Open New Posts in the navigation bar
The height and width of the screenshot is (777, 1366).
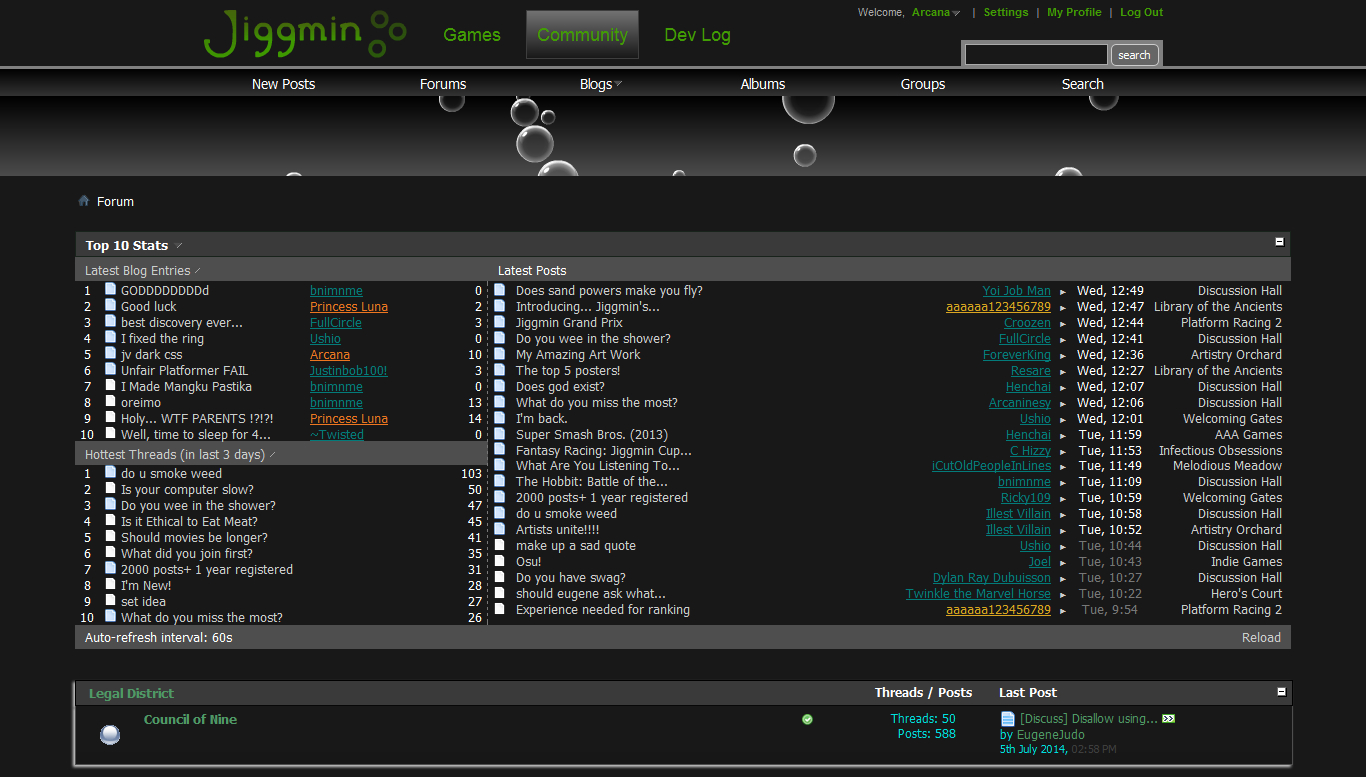point(283,84)
